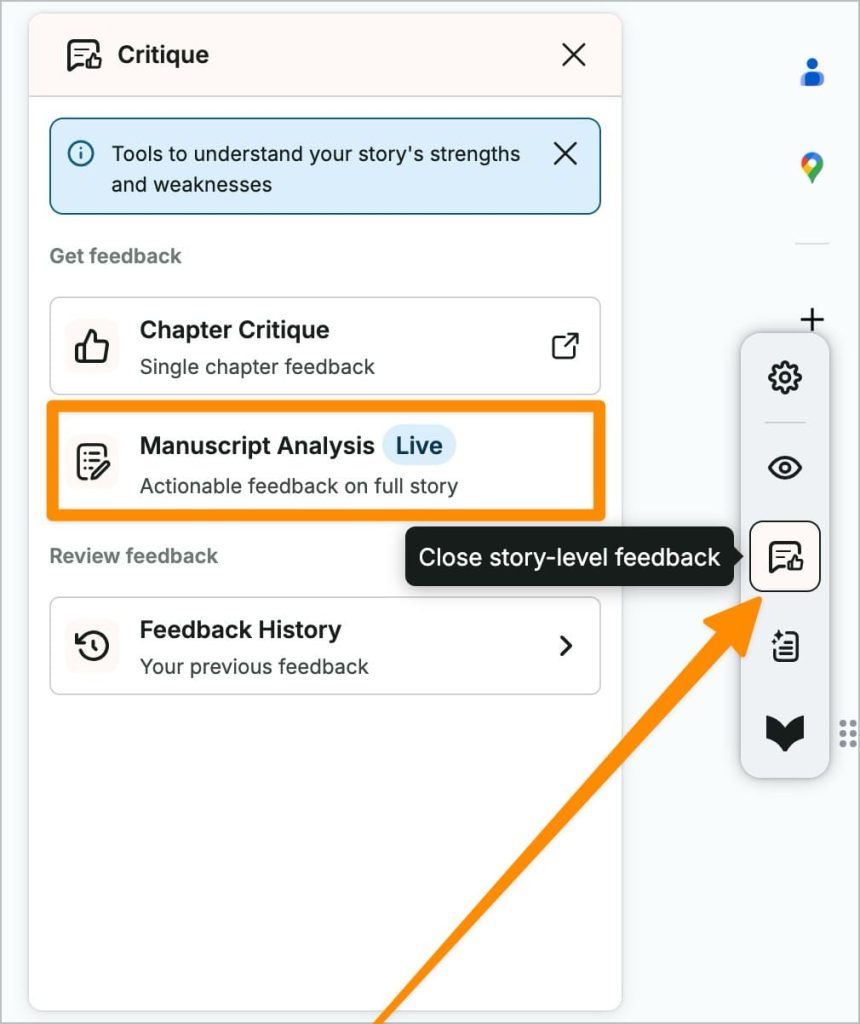Screen dimensions: 860x1024
Task: Dismiss the blue info banner
Action: 565,154
